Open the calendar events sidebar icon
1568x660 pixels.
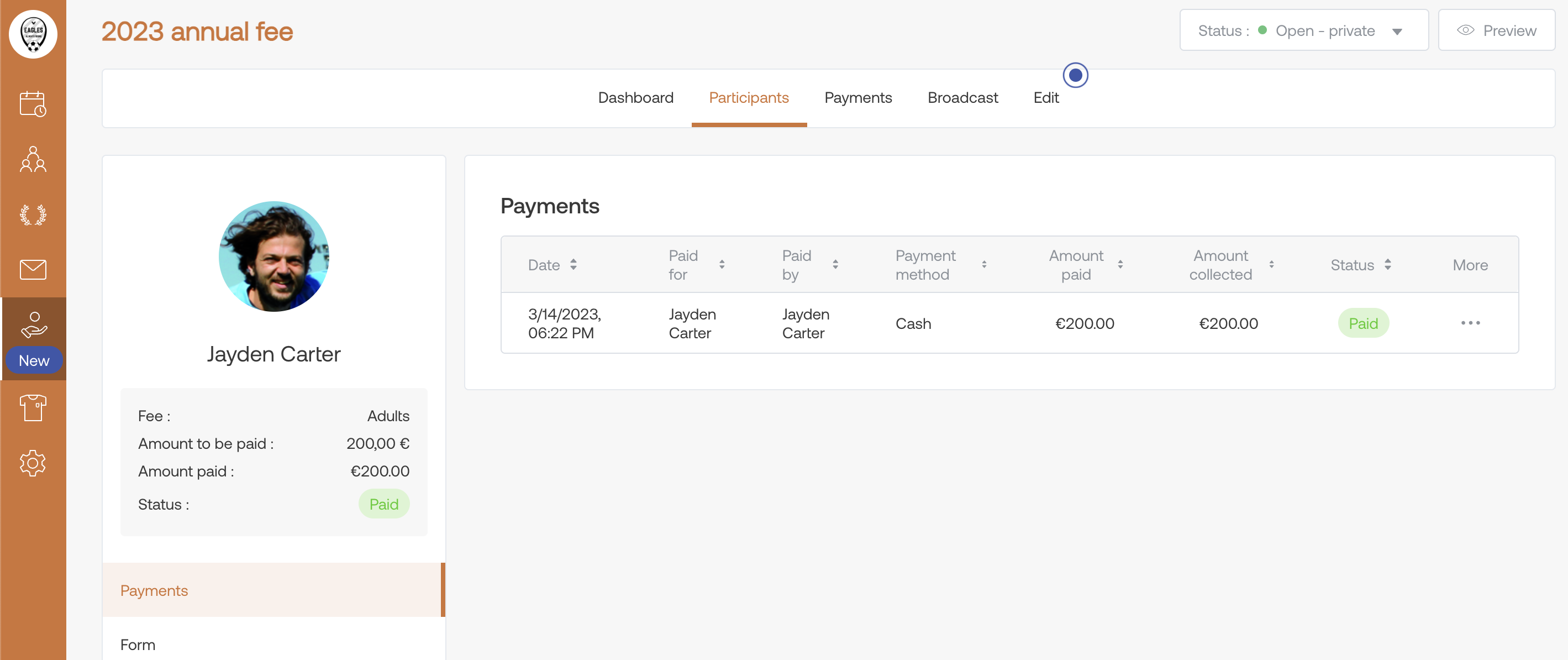[x=33, y=103]
